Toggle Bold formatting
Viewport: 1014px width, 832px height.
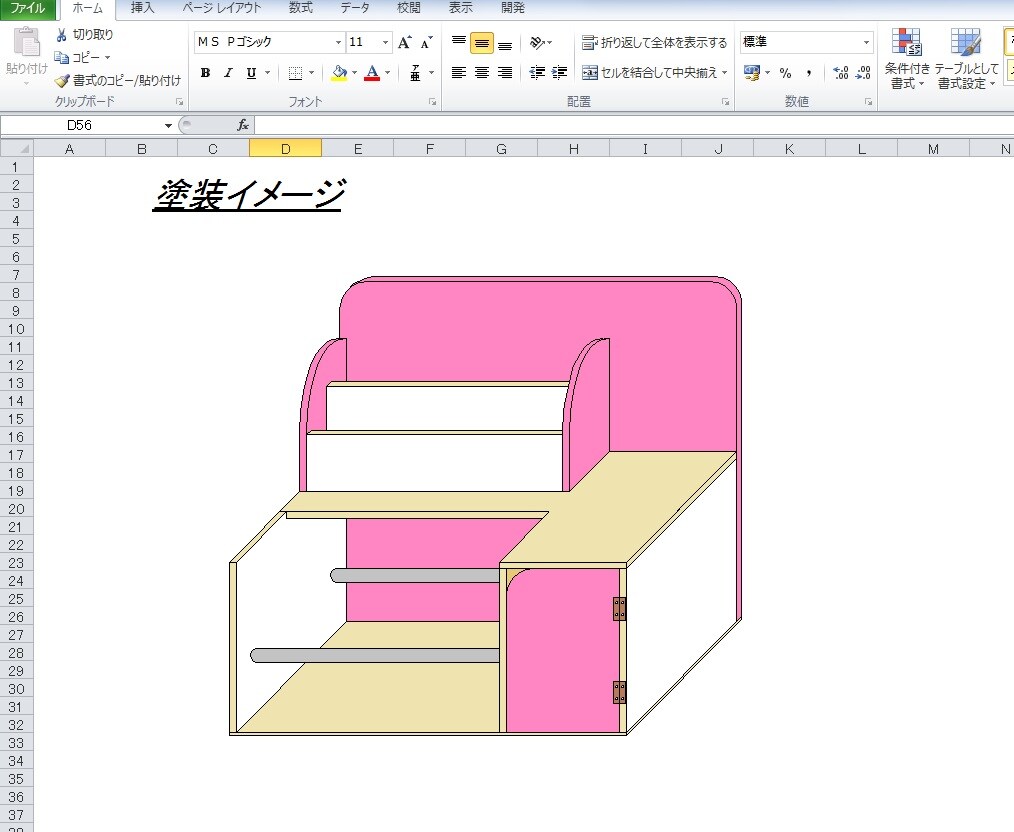[205, 73]
